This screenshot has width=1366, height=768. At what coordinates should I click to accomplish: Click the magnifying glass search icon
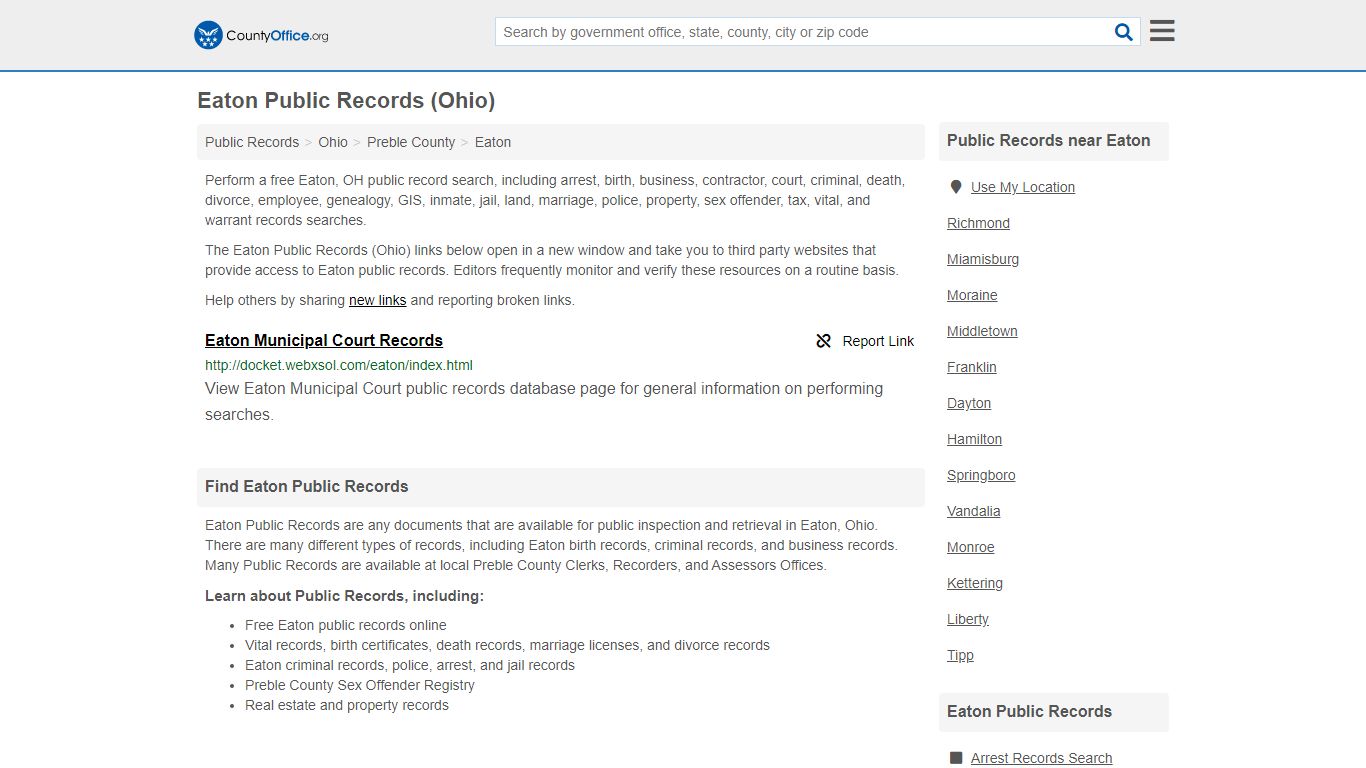tap(1124, 32)
